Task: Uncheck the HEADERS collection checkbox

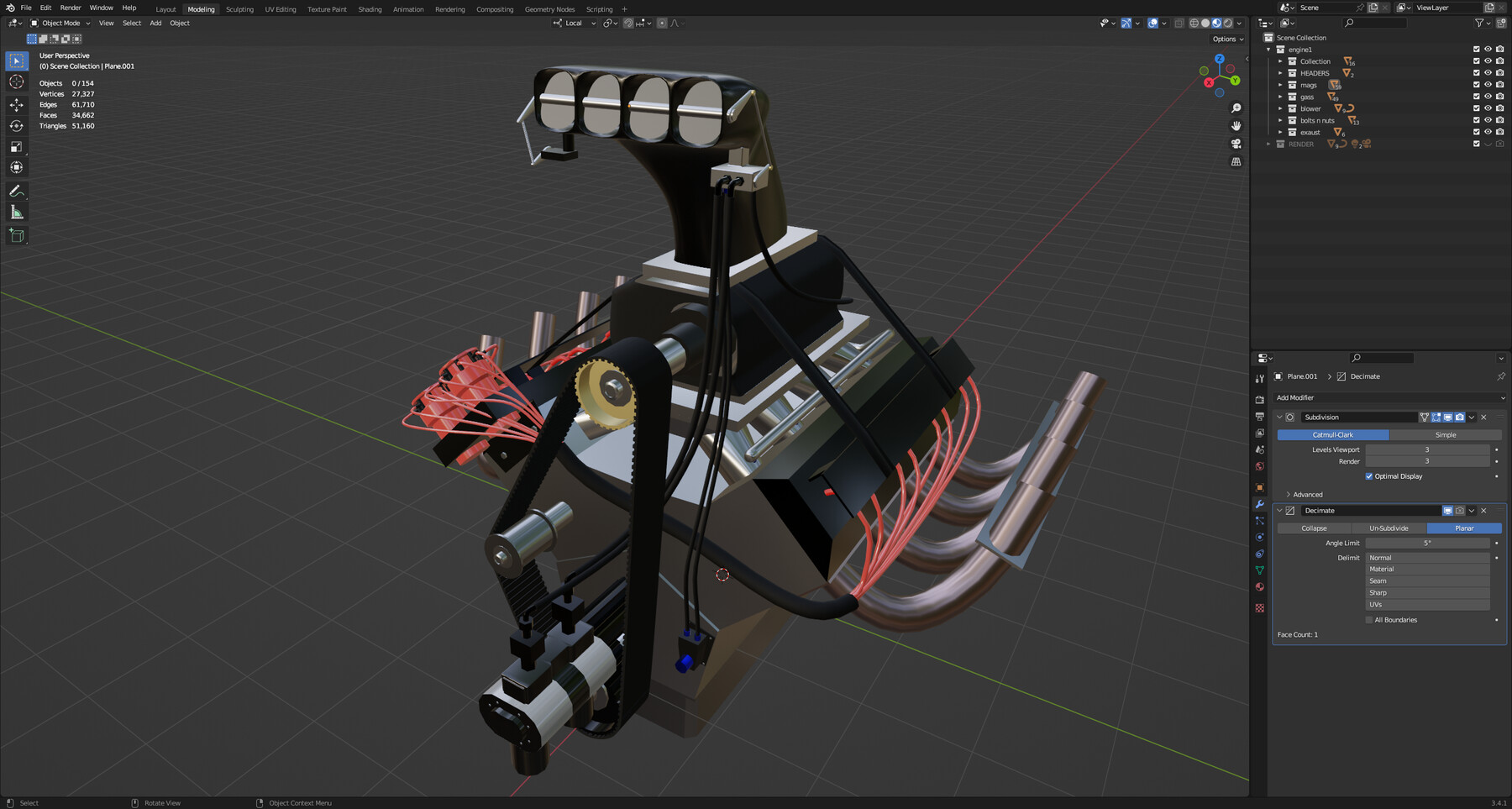Action: coord(1476,73)
